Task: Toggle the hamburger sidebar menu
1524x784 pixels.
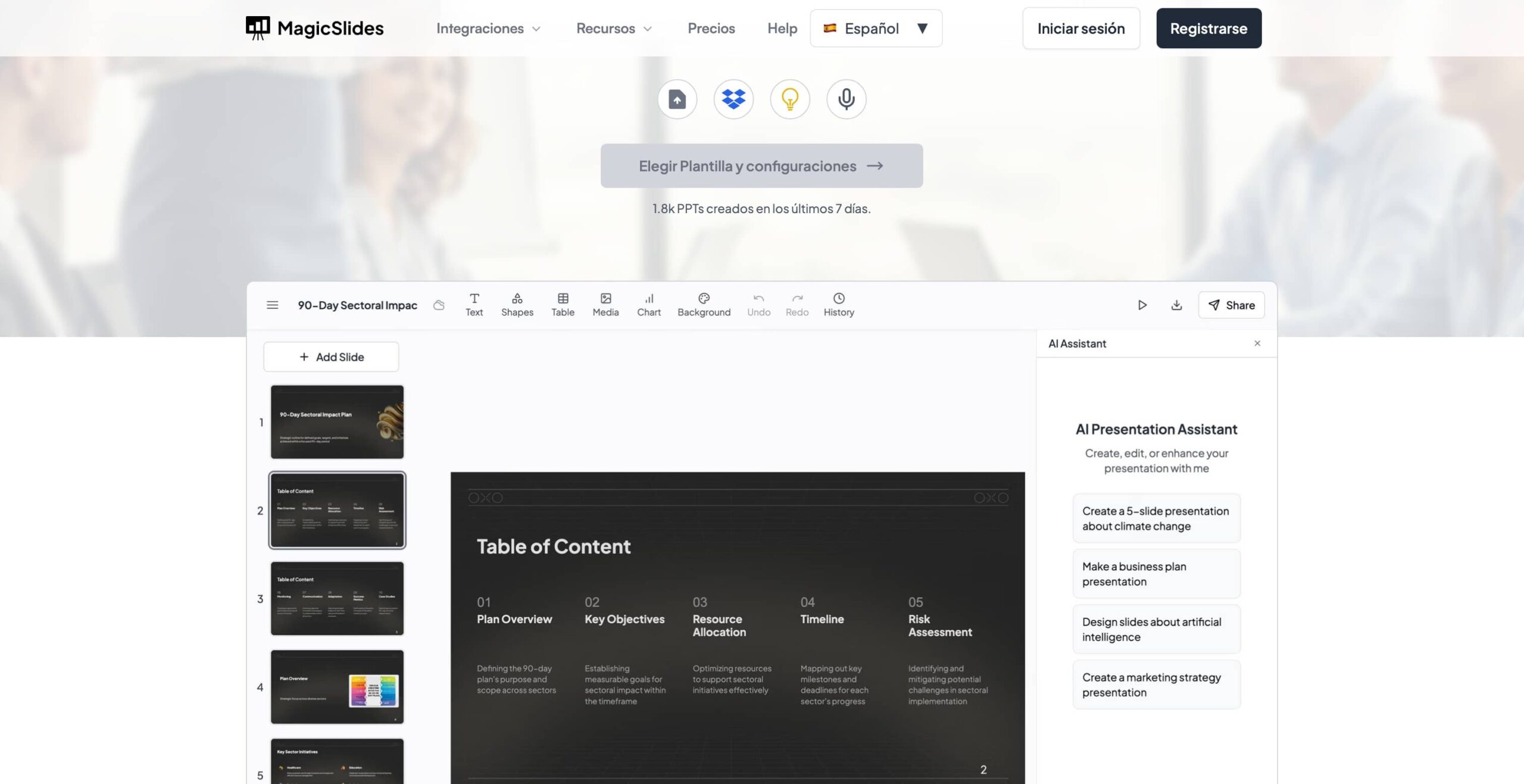Action: pyautogui.click(x=272, y=305)
